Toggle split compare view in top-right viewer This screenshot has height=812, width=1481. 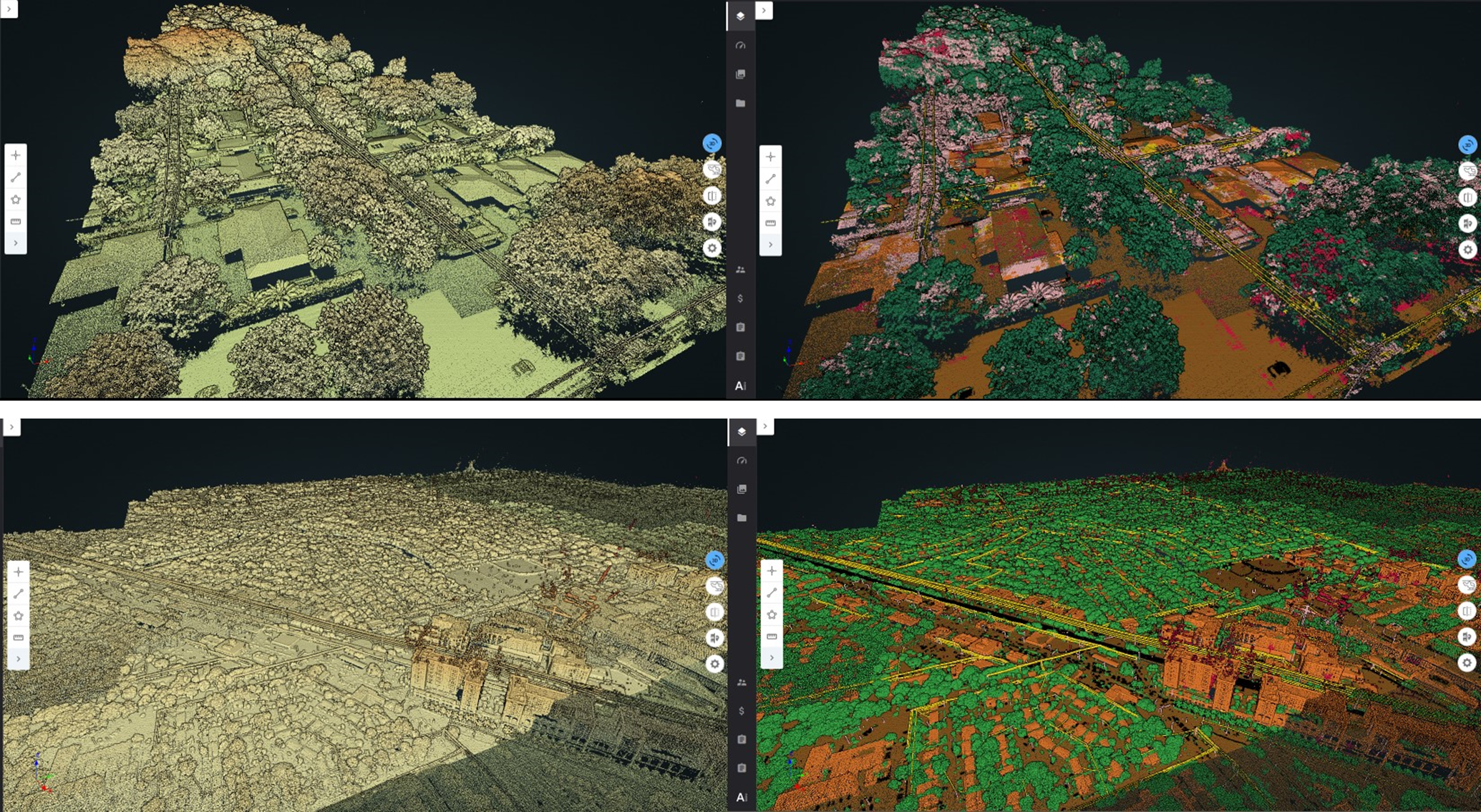1467,197
